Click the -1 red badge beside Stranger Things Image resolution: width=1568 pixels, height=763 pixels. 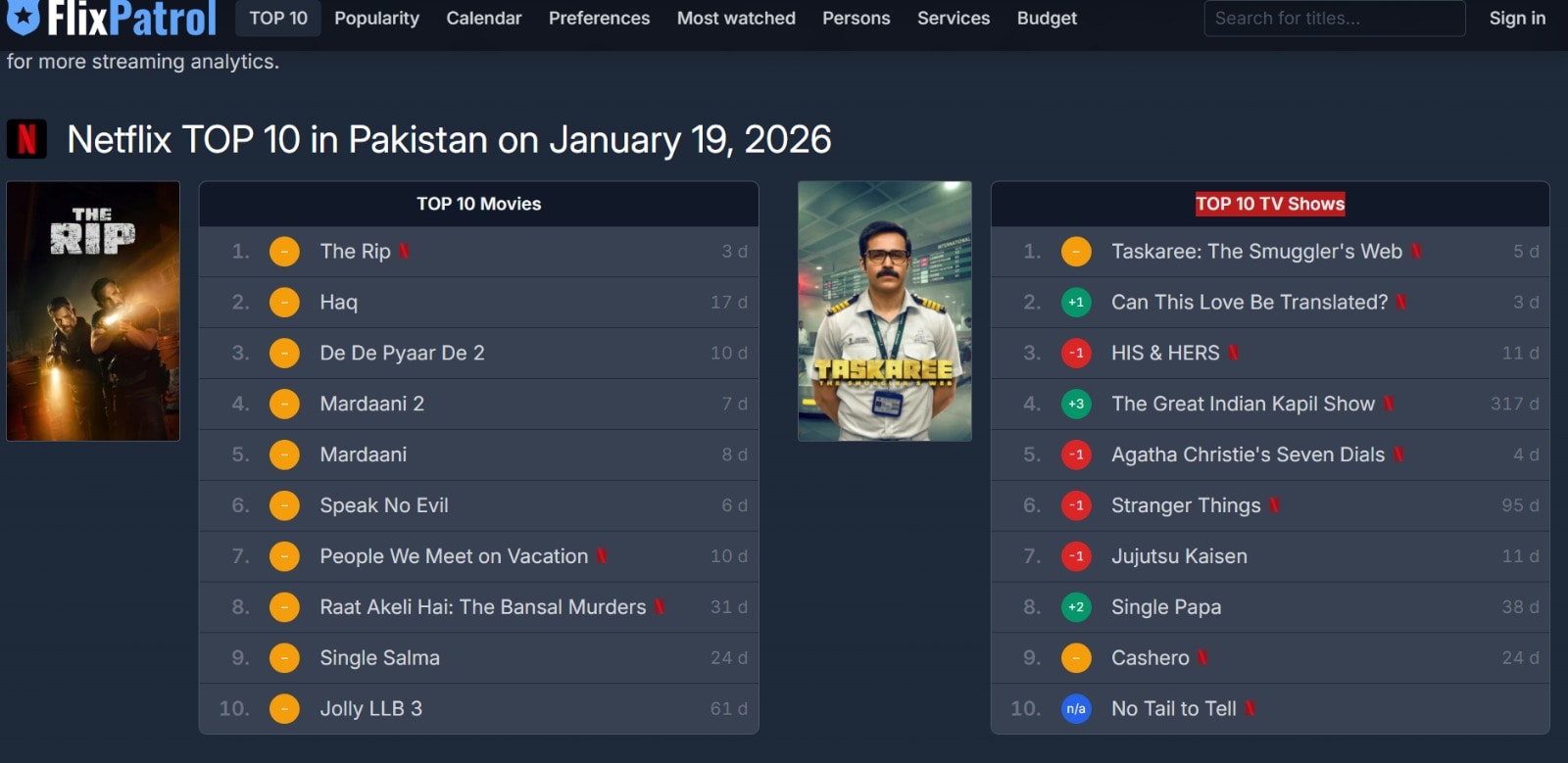[1076, 505]
